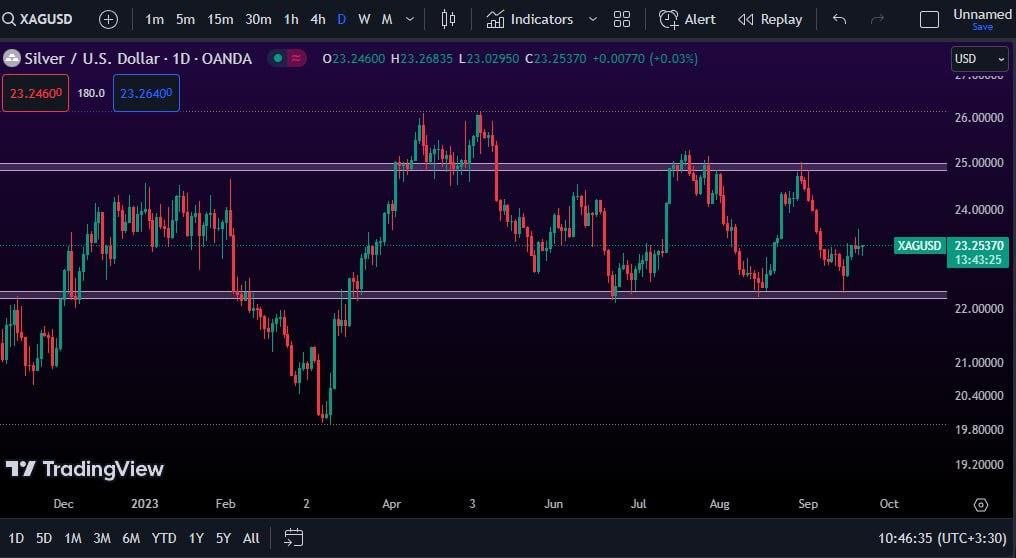1016x558 pixels.
Task: Switch timeframe to 4h
Action: tap(317, 19)
